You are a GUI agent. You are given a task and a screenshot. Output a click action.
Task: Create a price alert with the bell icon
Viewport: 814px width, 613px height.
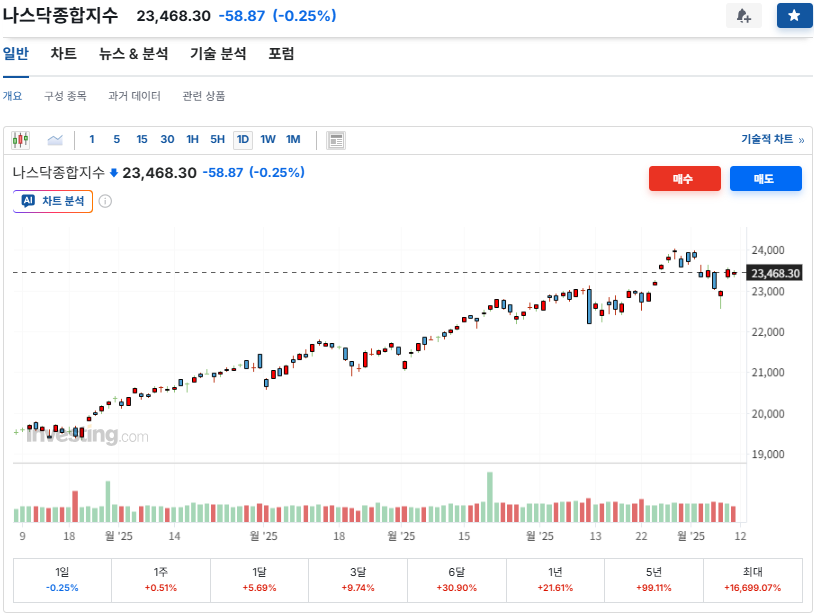(743, 16)
